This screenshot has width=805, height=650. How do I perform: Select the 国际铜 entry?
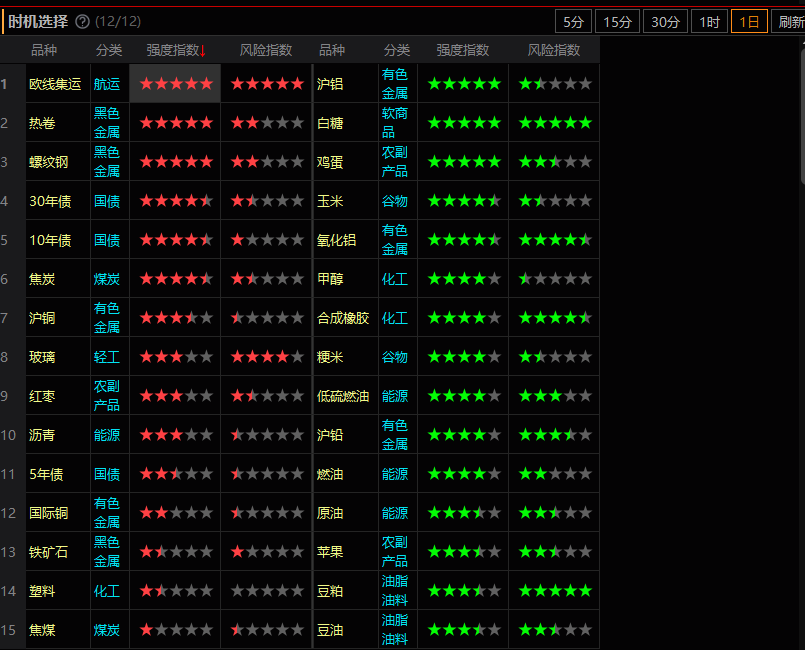[48, 513]
